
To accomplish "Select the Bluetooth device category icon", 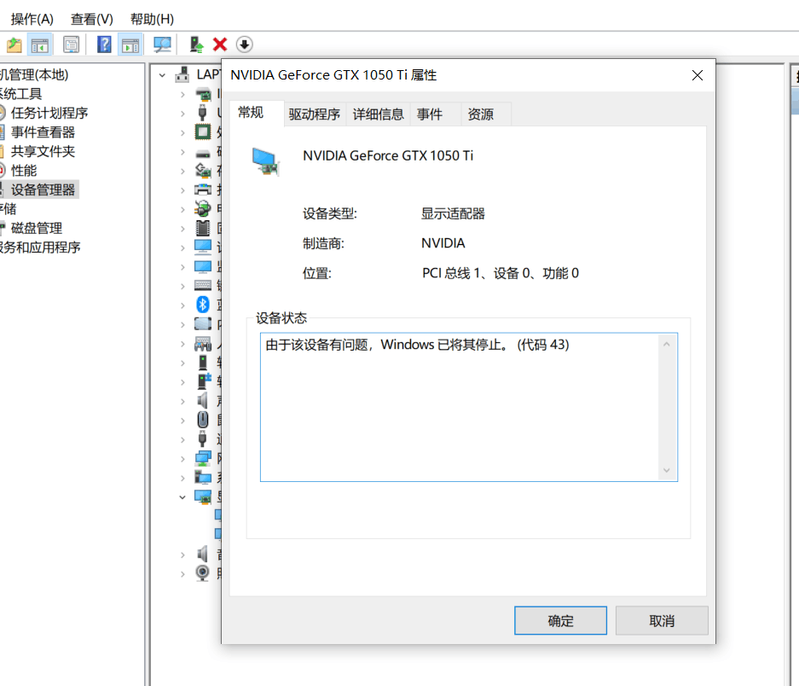I will point(203,305).
